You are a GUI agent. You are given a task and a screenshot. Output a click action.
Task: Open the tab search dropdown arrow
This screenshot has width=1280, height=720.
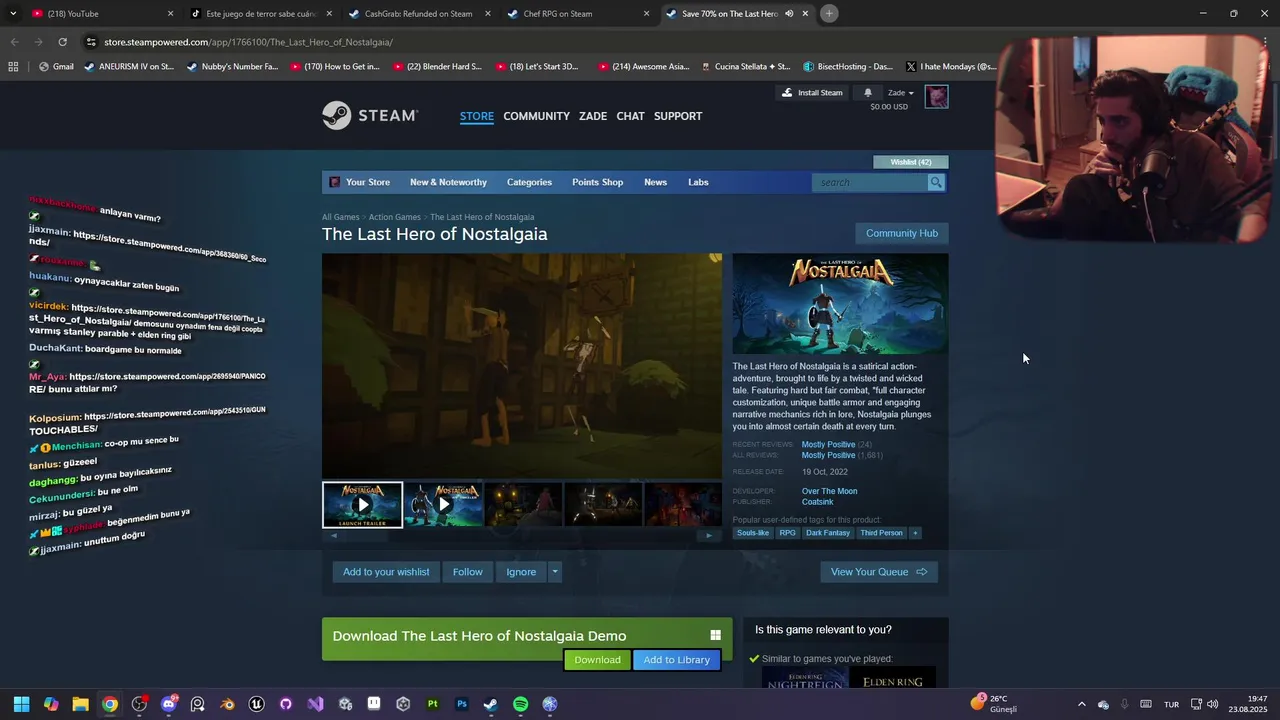13,14
